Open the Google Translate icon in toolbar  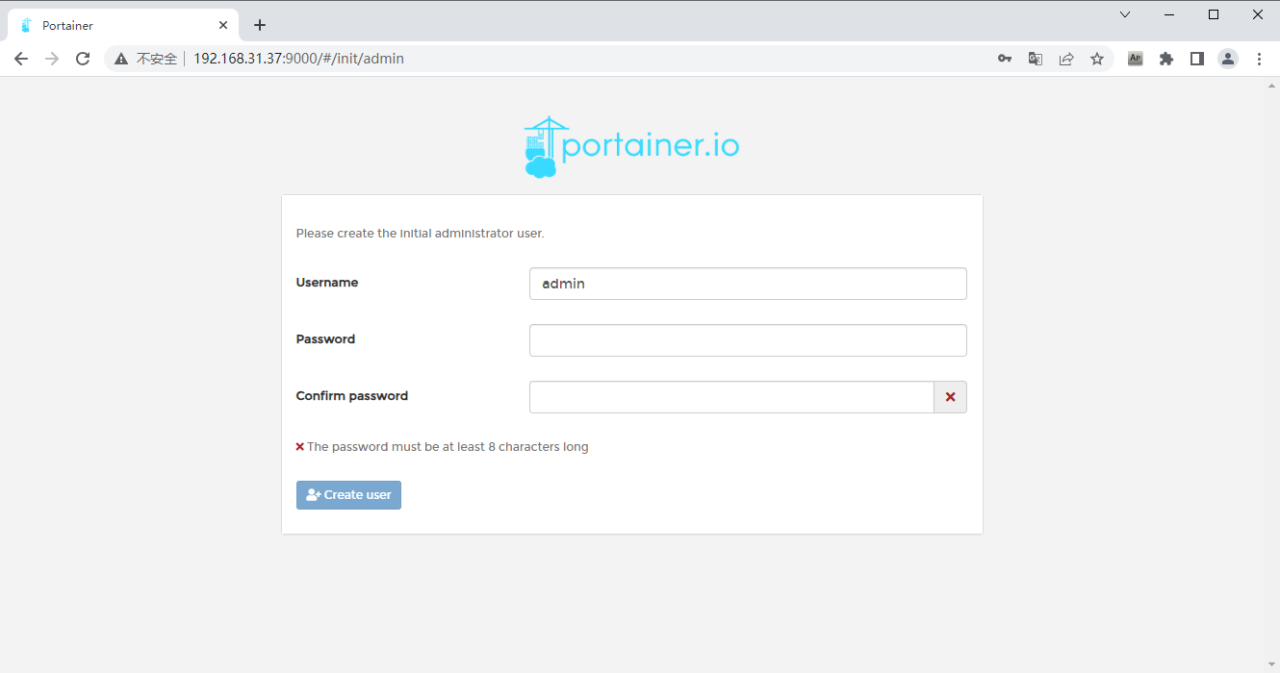[x=1035, y=58]
